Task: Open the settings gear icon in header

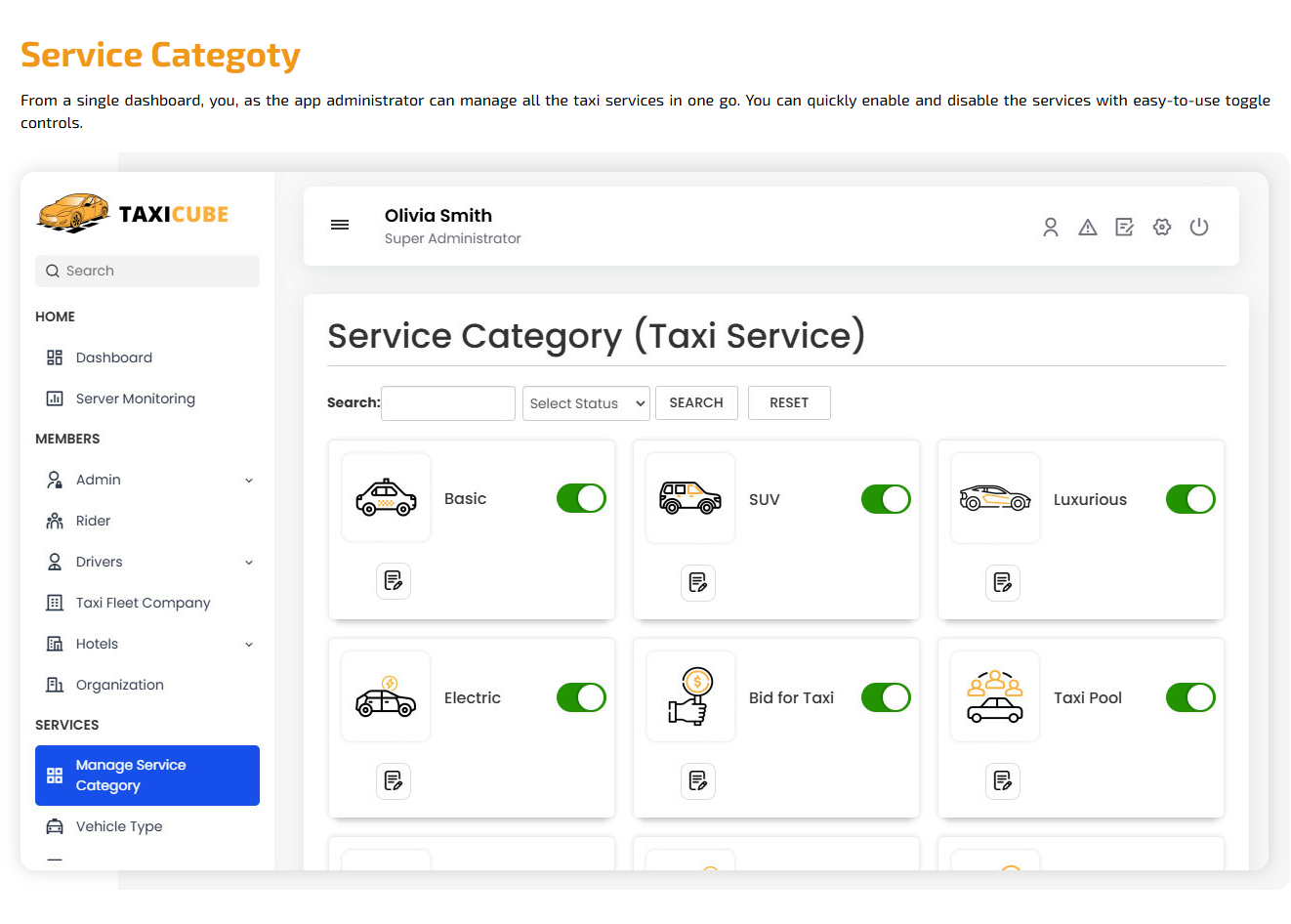Action: pos(1162,227)
